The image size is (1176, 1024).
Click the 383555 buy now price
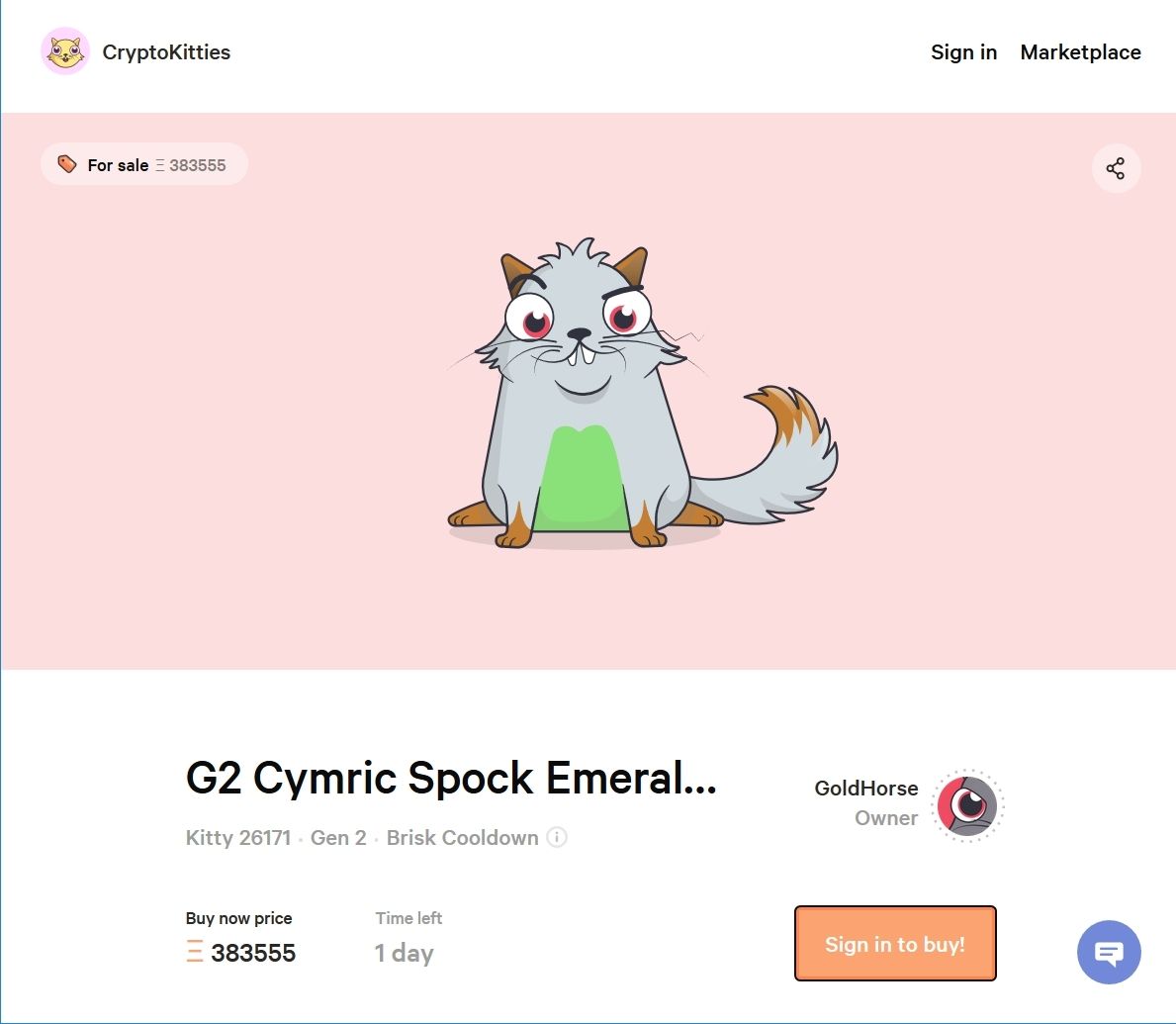coord(253,953)
